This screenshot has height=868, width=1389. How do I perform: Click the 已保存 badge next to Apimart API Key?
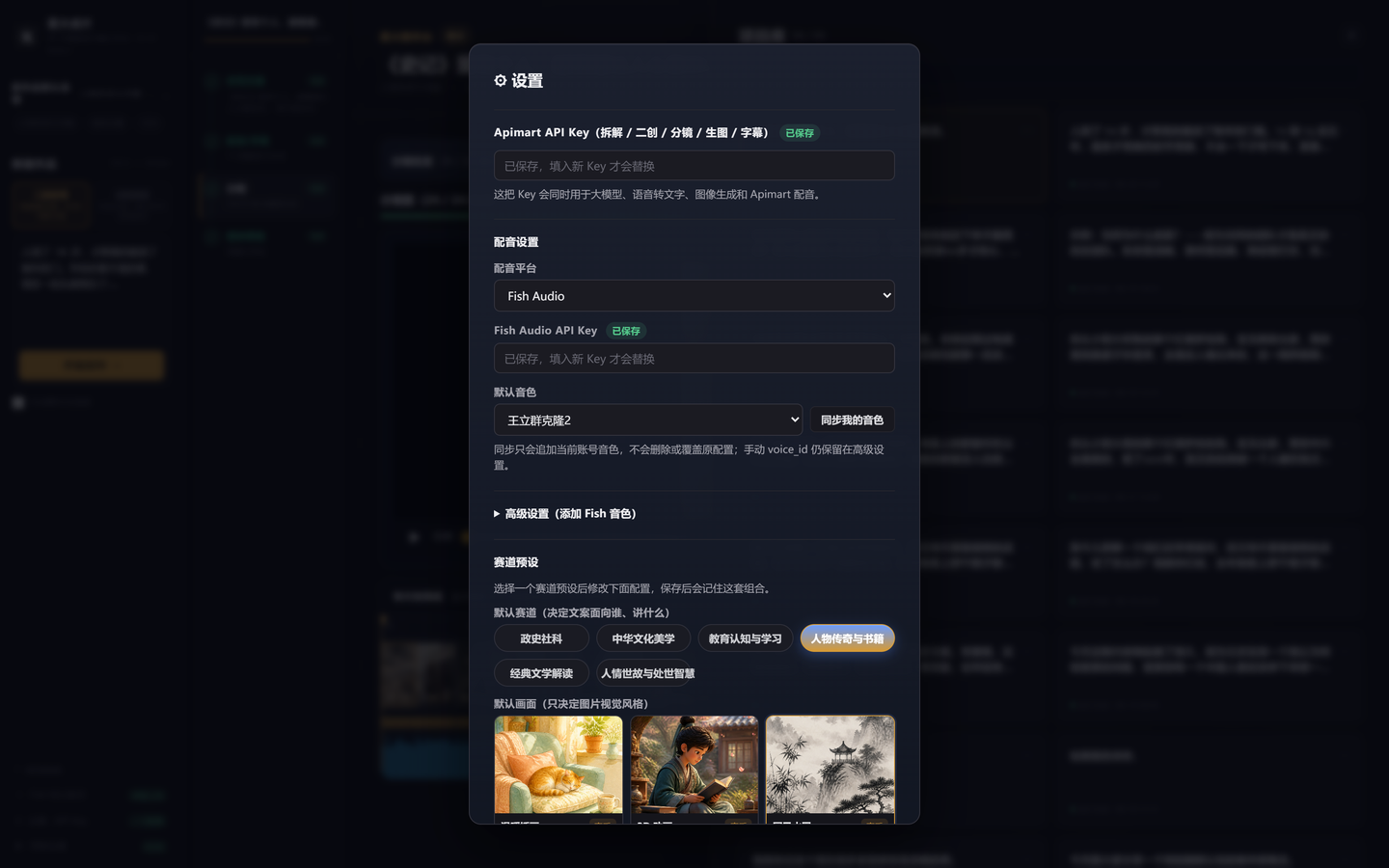point(800,133)
